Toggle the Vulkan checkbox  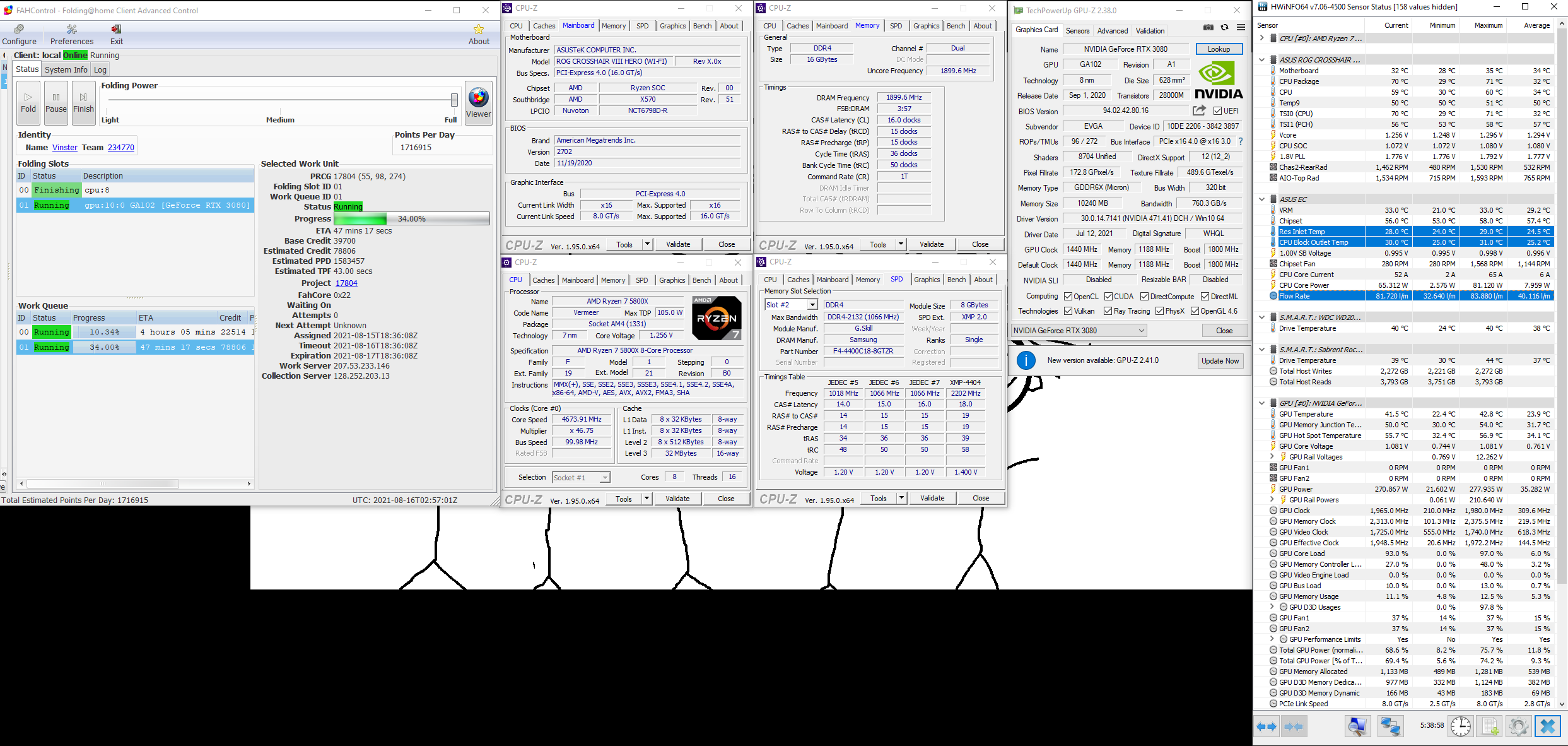[1068, 311]
